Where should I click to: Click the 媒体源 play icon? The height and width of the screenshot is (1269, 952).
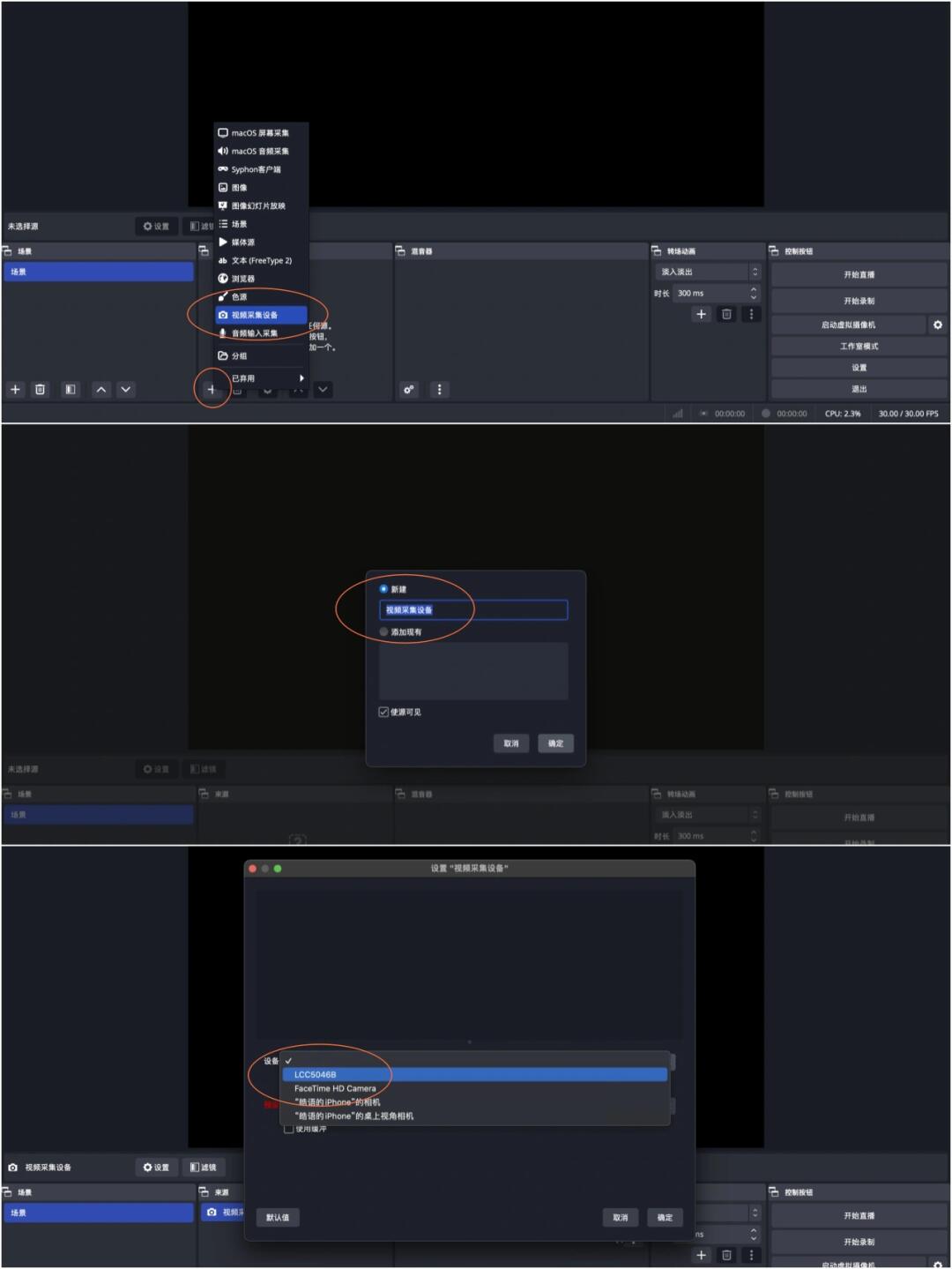[x=223, y=242]
